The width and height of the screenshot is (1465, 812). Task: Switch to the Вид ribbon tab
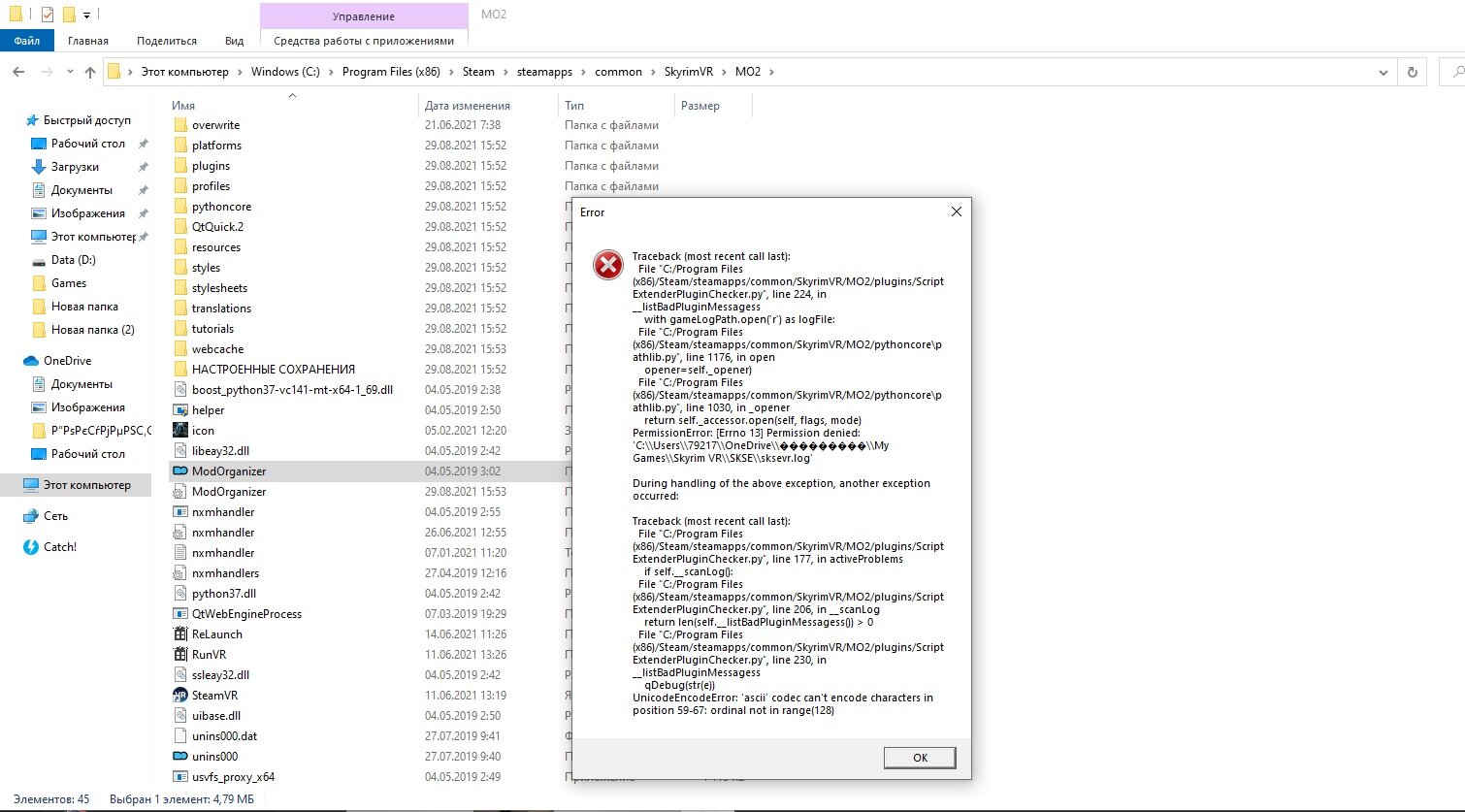pos(234,41)
